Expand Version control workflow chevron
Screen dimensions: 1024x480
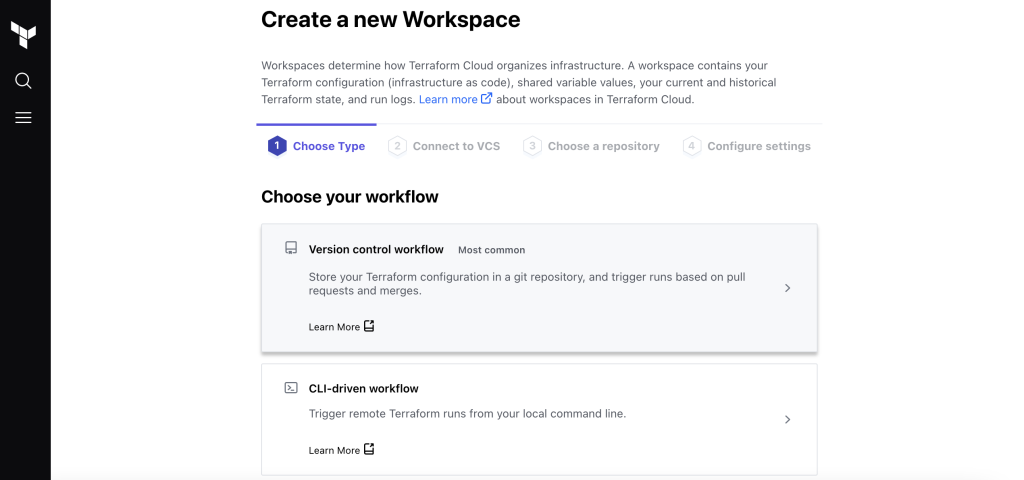pos(788,288)
